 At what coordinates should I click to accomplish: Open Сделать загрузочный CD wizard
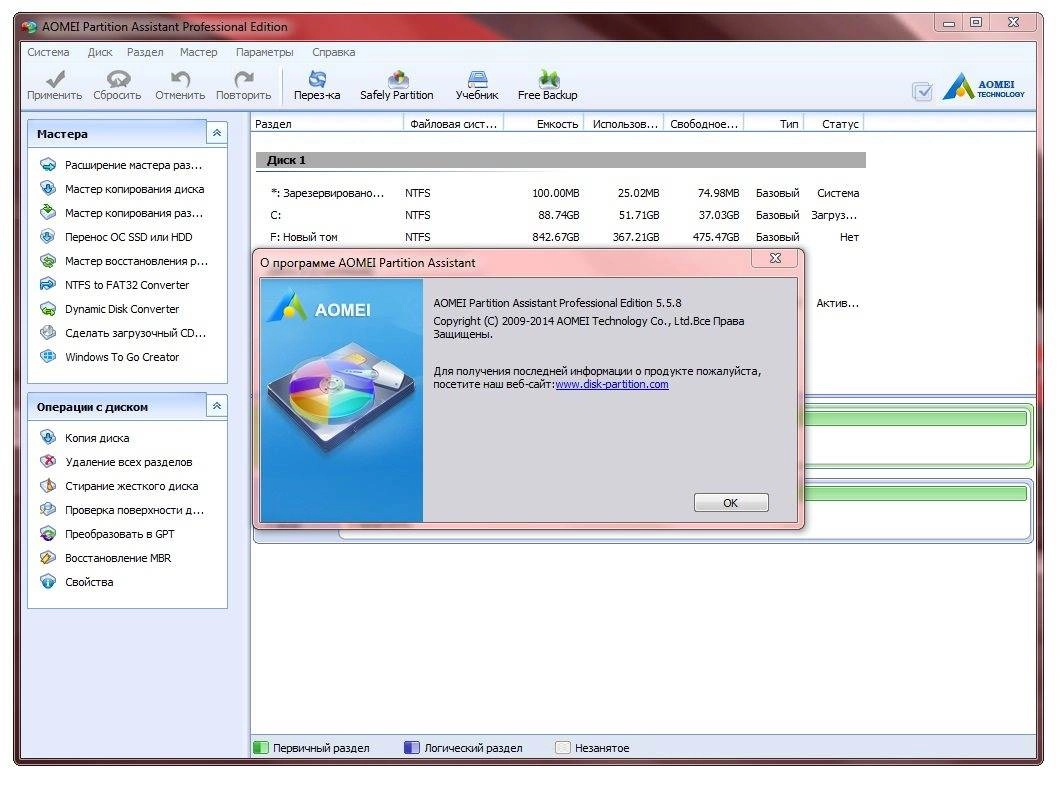[123, 333]
